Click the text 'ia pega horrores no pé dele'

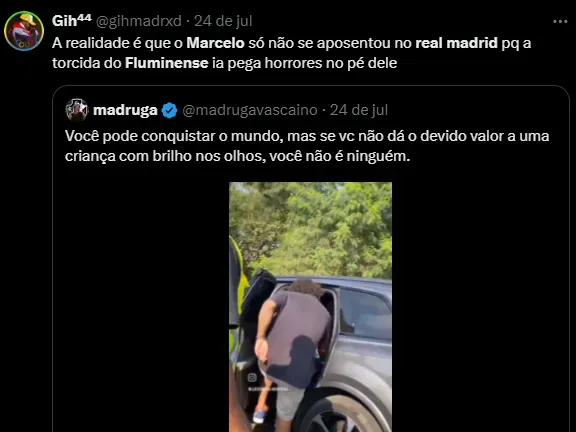coord(305,63)
